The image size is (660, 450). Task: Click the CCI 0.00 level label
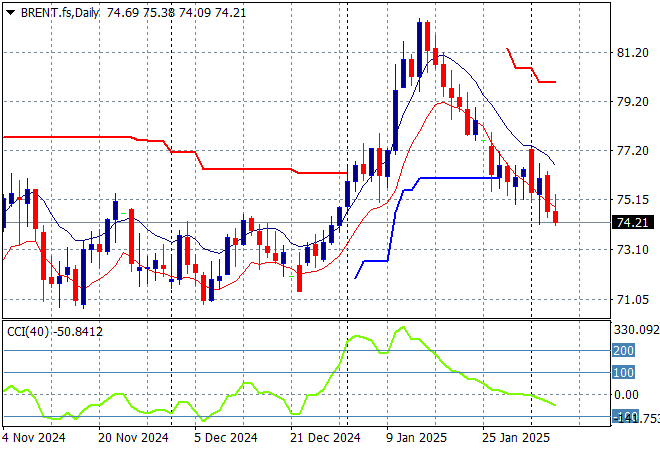click(x=628, y=394)
